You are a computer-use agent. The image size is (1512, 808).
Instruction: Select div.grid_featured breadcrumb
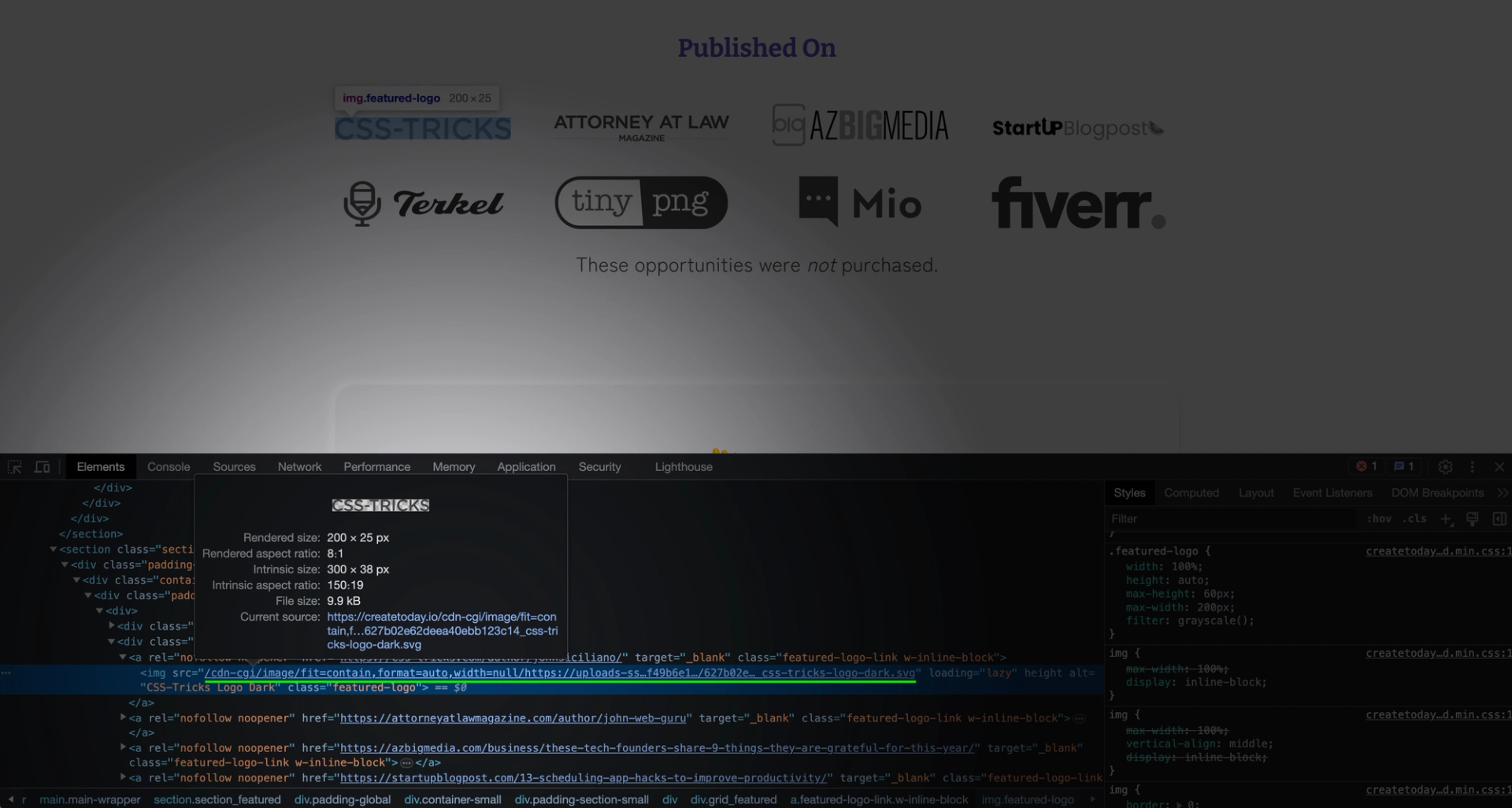click(x=733, y=799)
